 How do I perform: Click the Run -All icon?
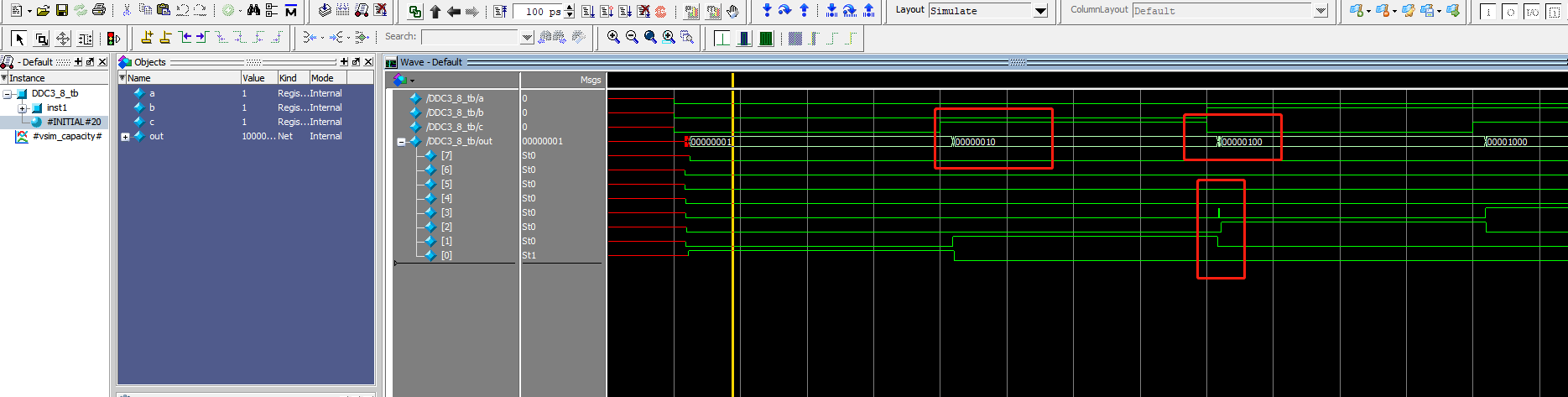(624, 11)
